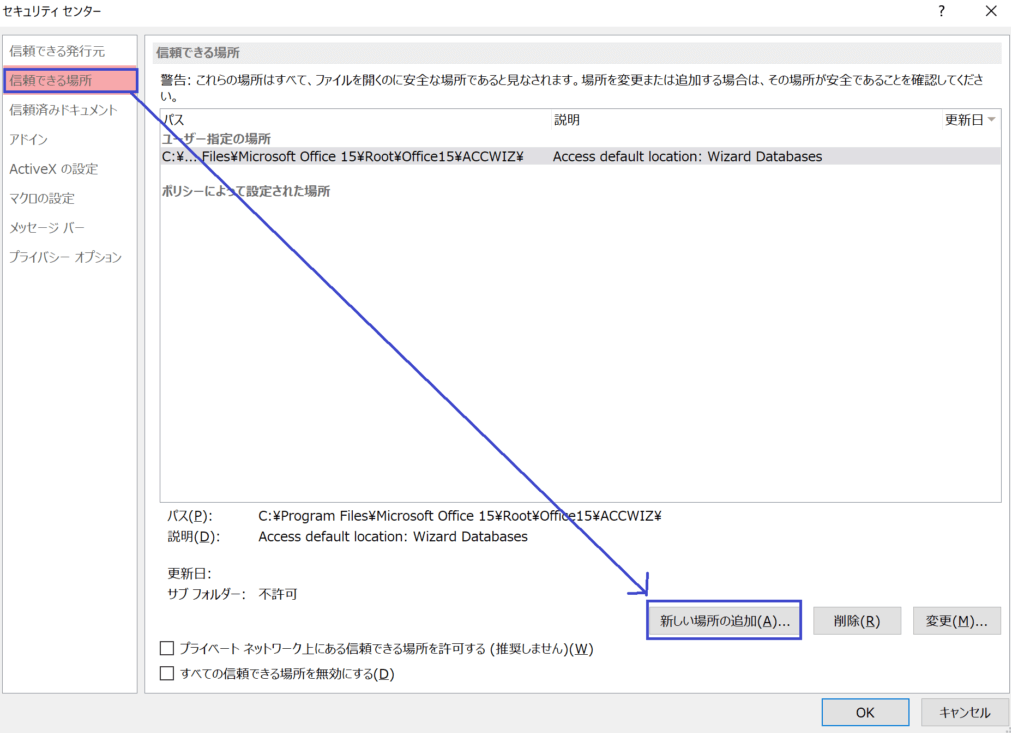Open 信頼済みドキュメント settings
The image size is (1011, 733).
63,110
